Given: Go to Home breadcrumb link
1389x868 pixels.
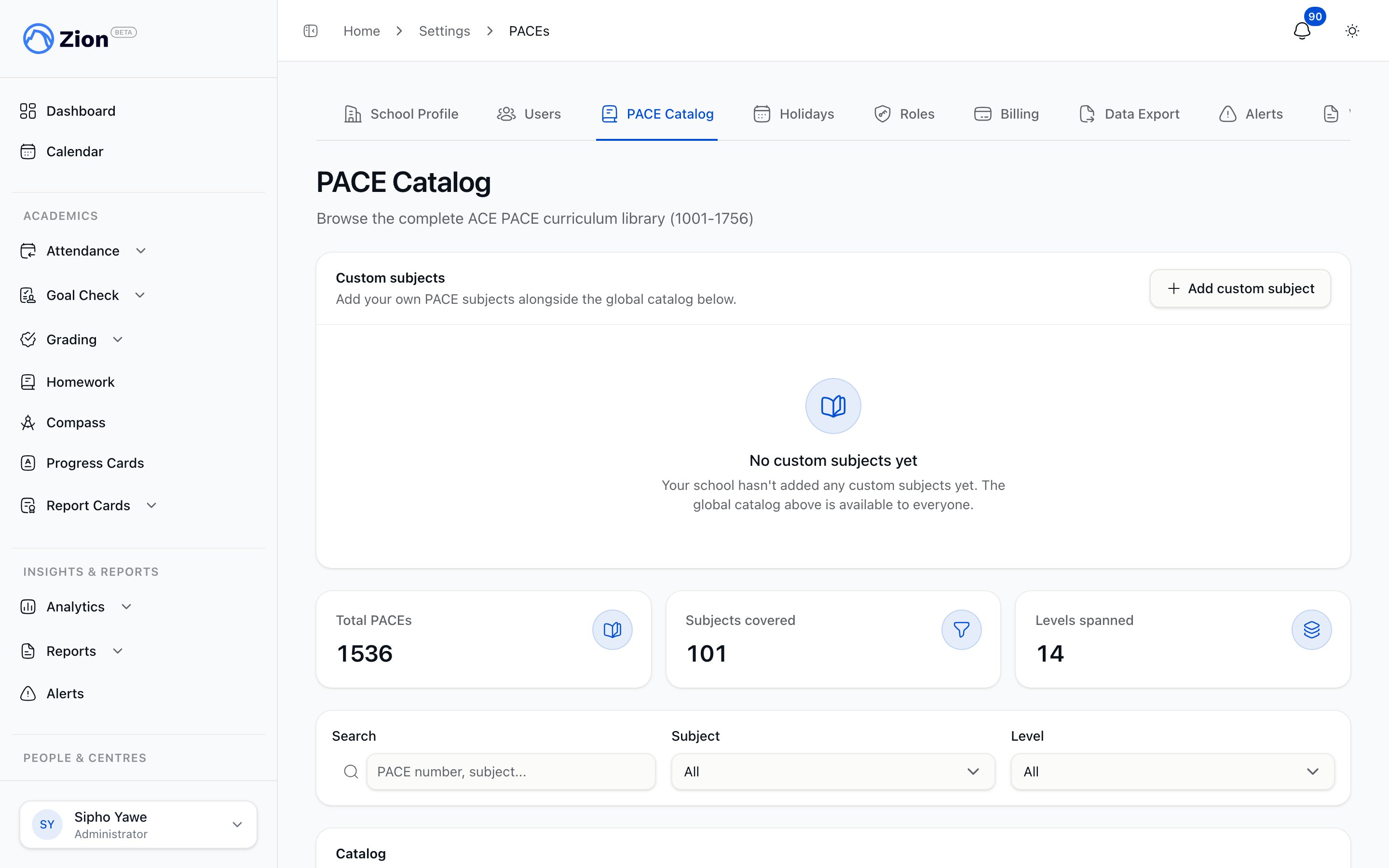Looking at the screenshot, I should pyautogui.click(x=362, y=31).
